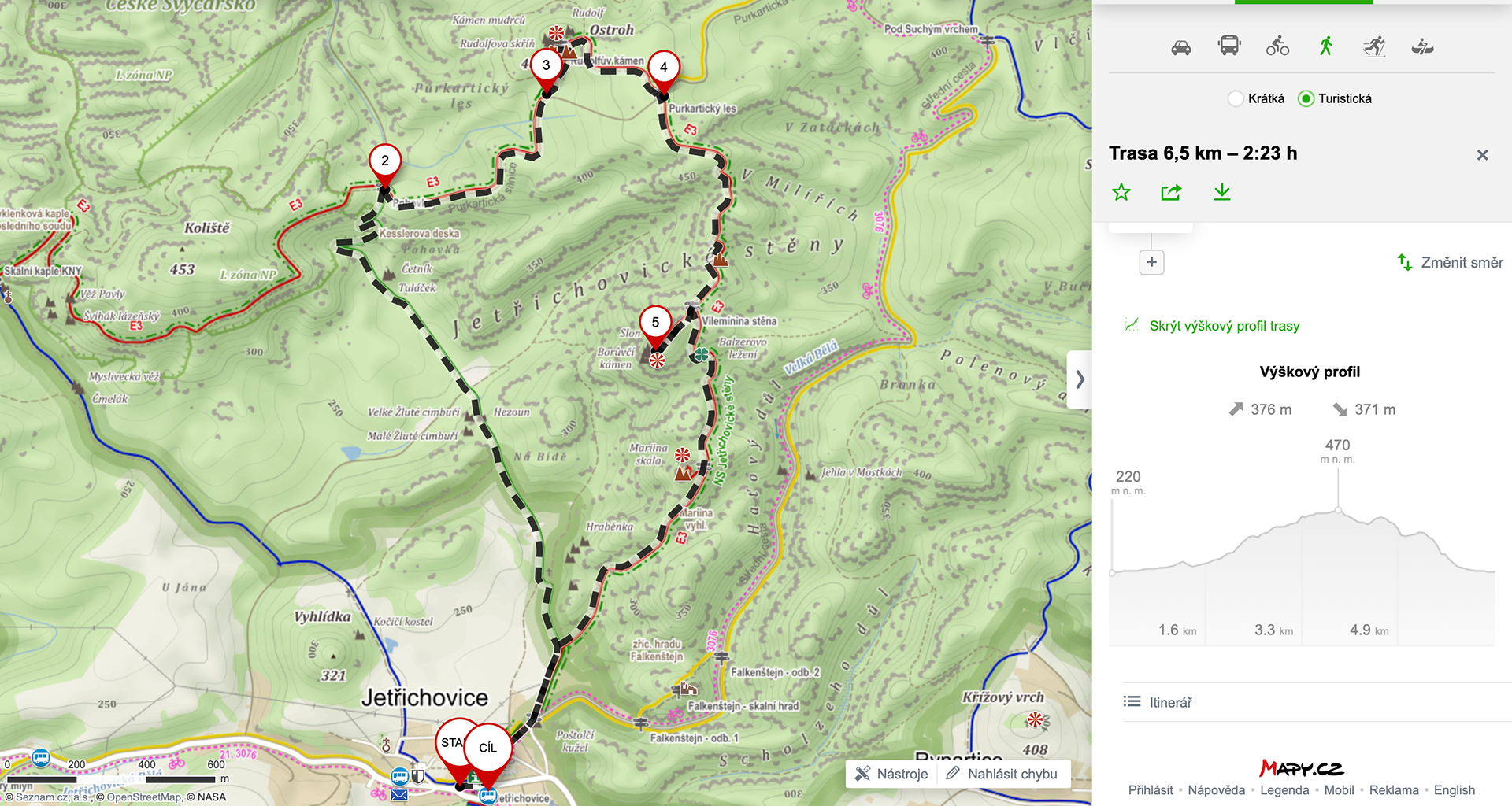The width and height of the screenshot is (1512, 806).
Task: Click the 470 m peak on elevation profile
Action: 1338,510
